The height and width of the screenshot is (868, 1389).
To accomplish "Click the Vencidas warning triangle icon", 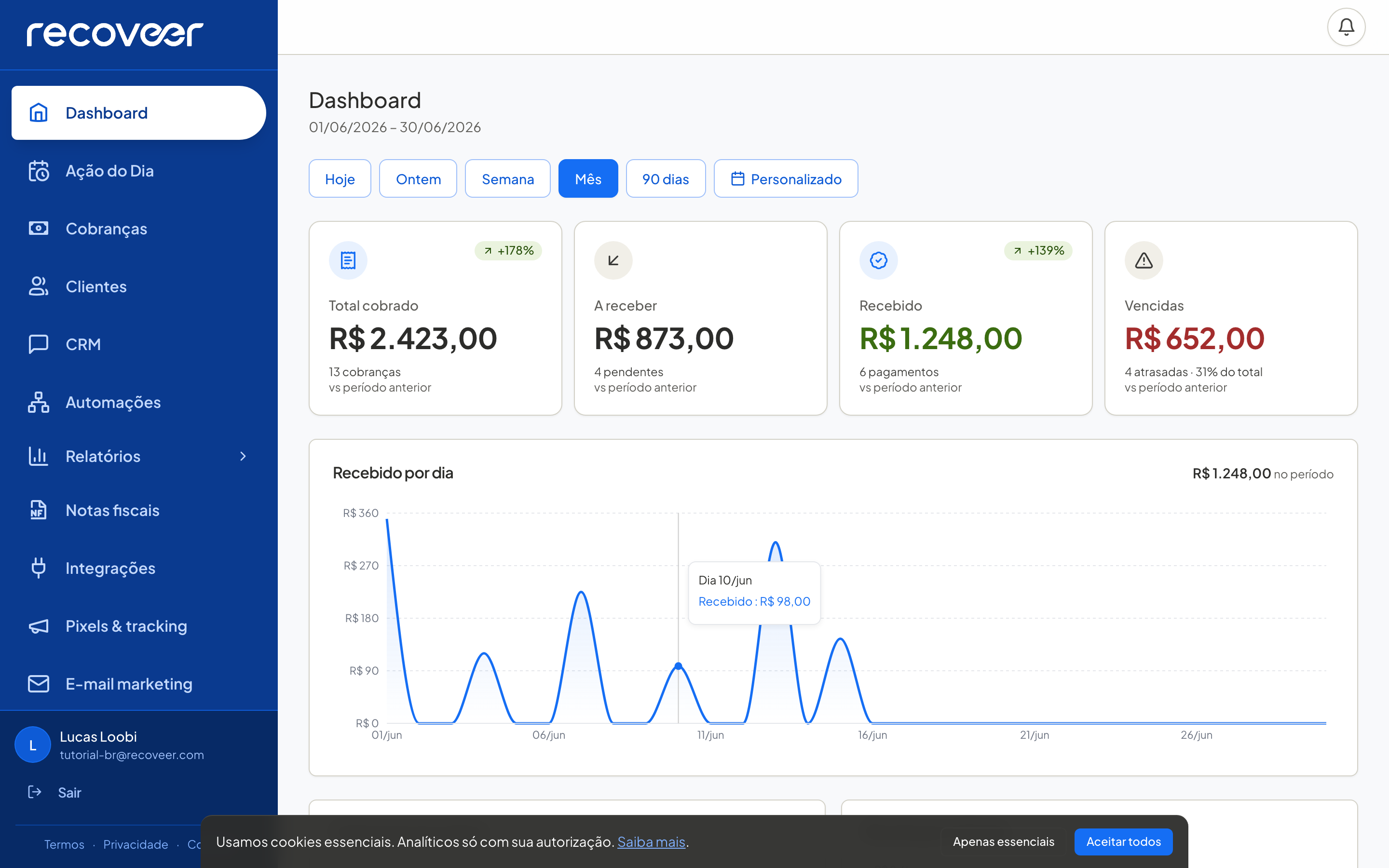I will pos(1144,260).
